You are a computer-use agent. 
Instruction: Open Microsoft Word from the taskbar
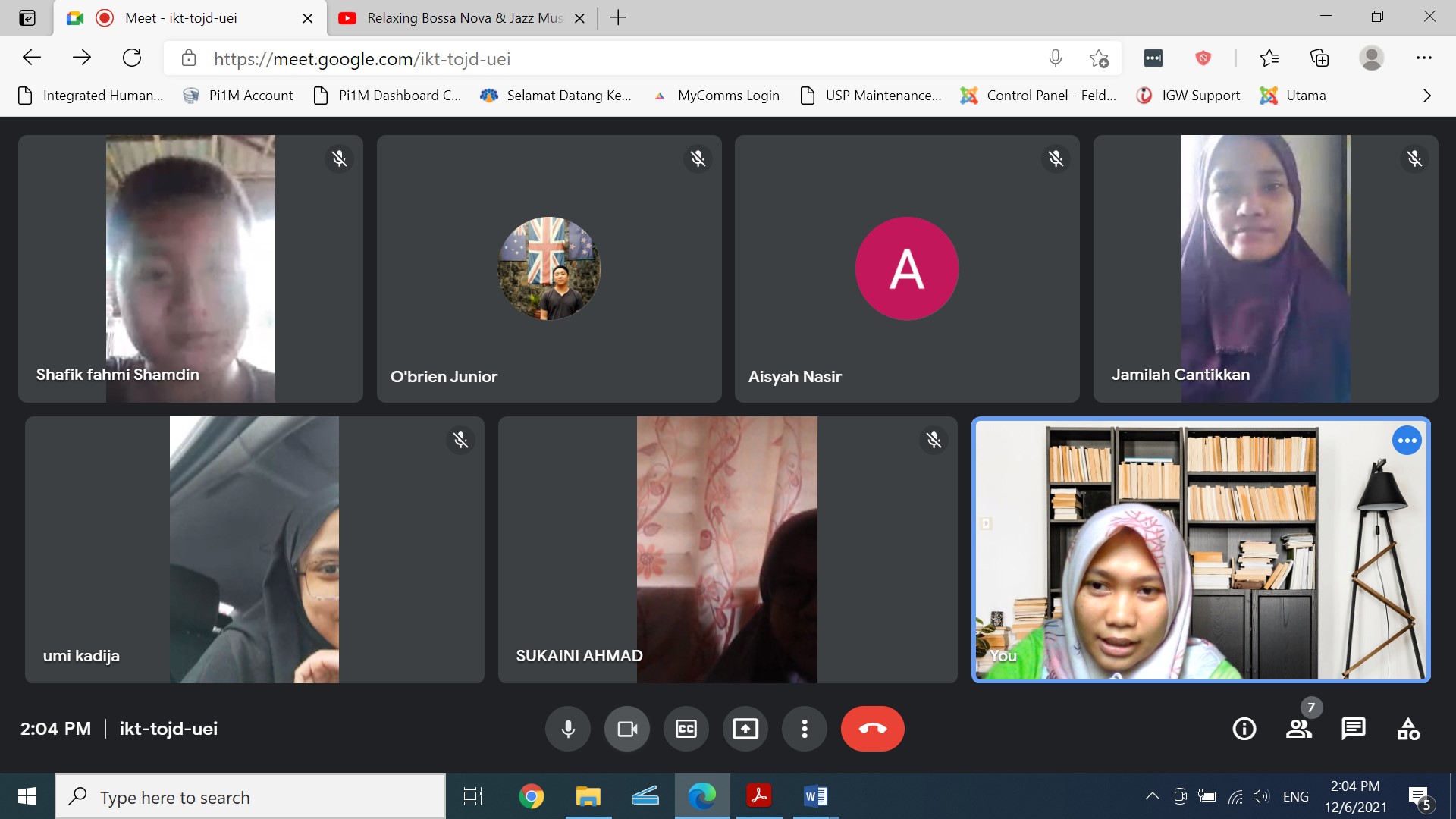click(x=815, y=796)
